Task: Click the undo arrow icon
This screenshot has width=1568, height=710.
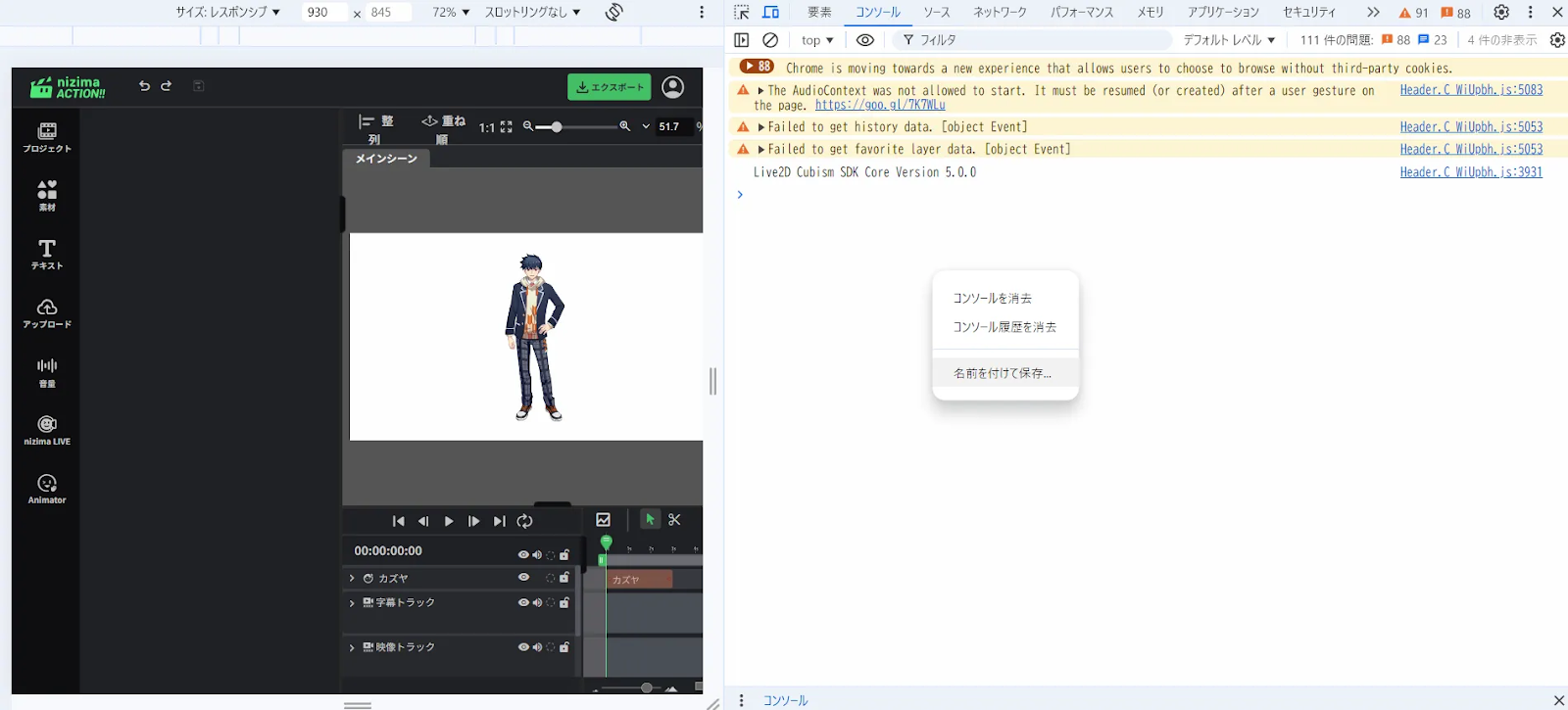Action: pos(144,86)
